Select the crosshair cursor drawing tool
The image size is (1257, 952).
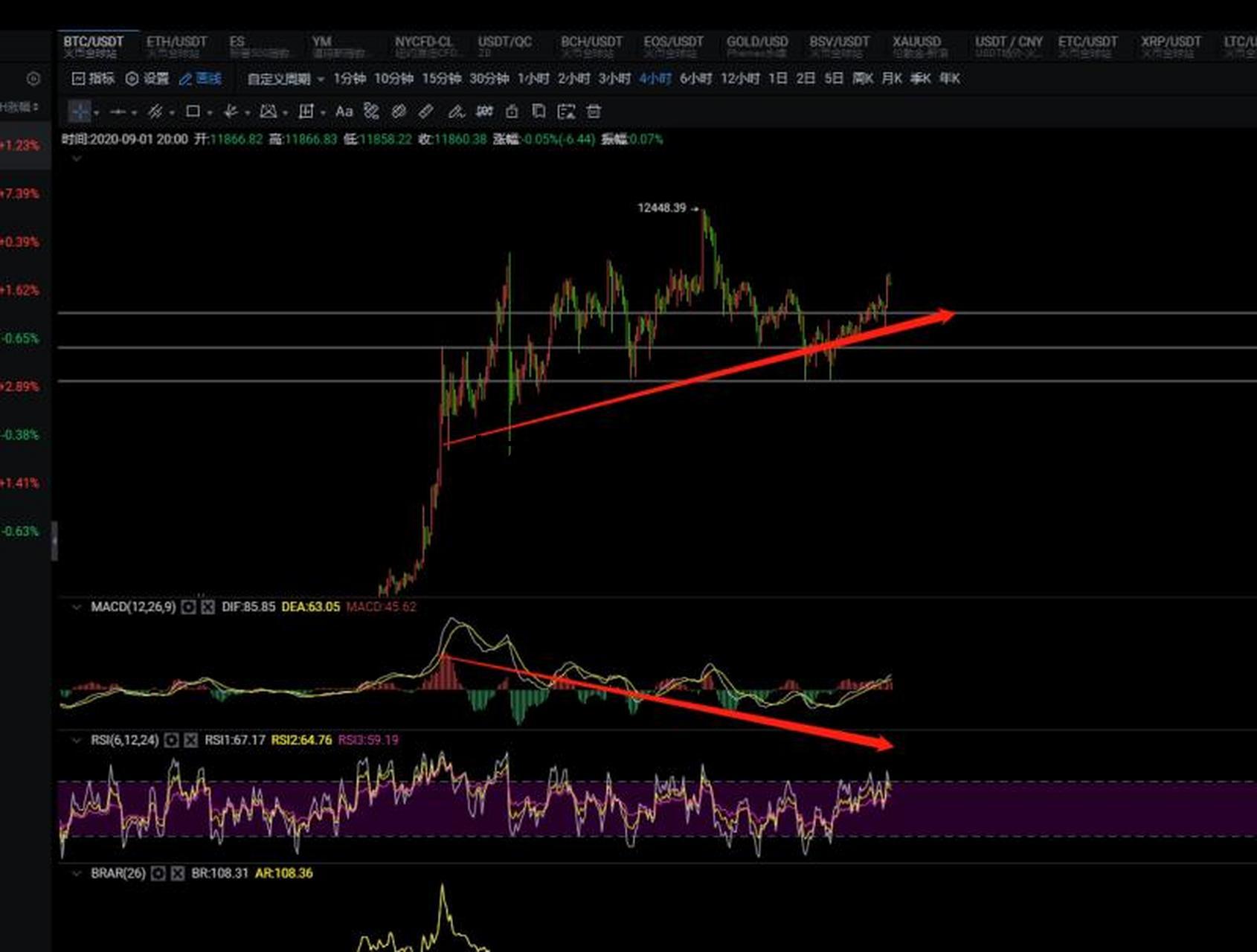[x=80, y=112]
